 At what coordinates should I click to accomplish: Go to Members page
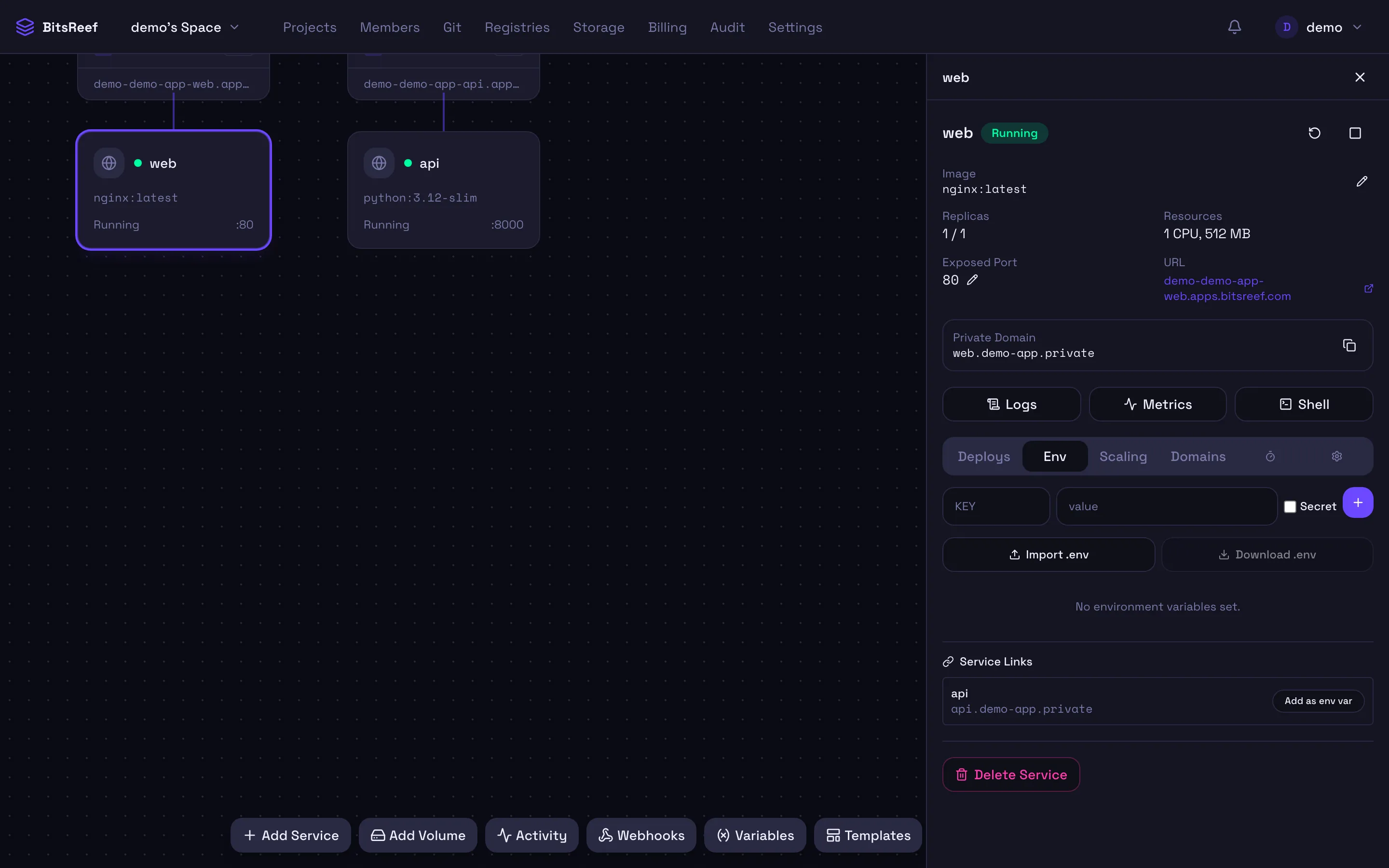click(x=390, y=27)
